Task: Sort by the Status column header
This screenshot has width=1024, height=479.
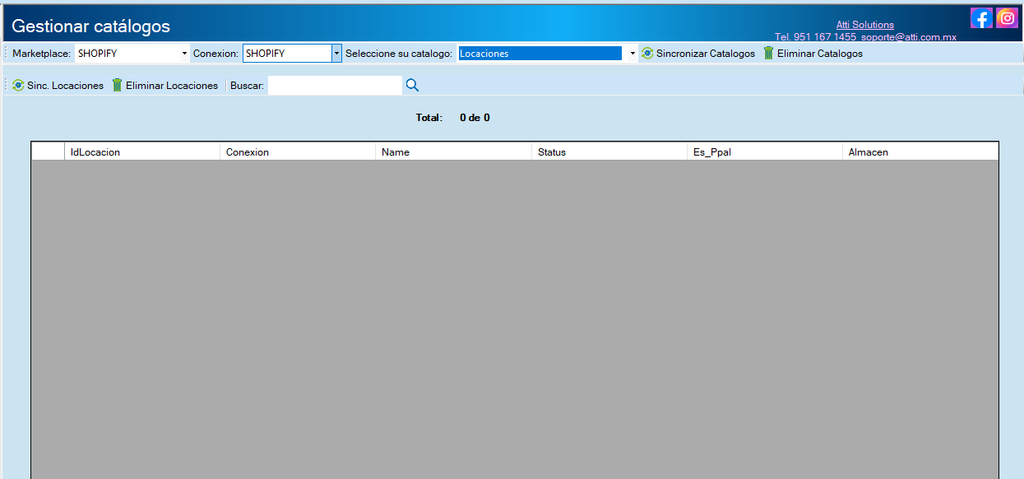Action: pos(609,152)
